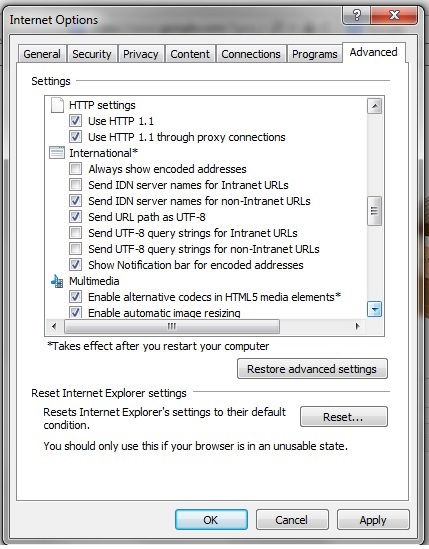This screenshot has width=429, height=549.
Task: Click the Reset... button
Action: [x=344, y=417]
